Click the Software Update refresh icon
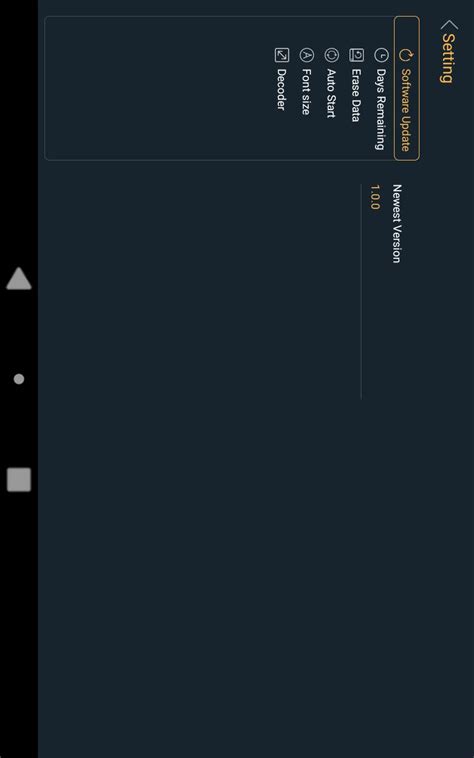The width and height of the screenshot is (474, 758). [405, 55]
